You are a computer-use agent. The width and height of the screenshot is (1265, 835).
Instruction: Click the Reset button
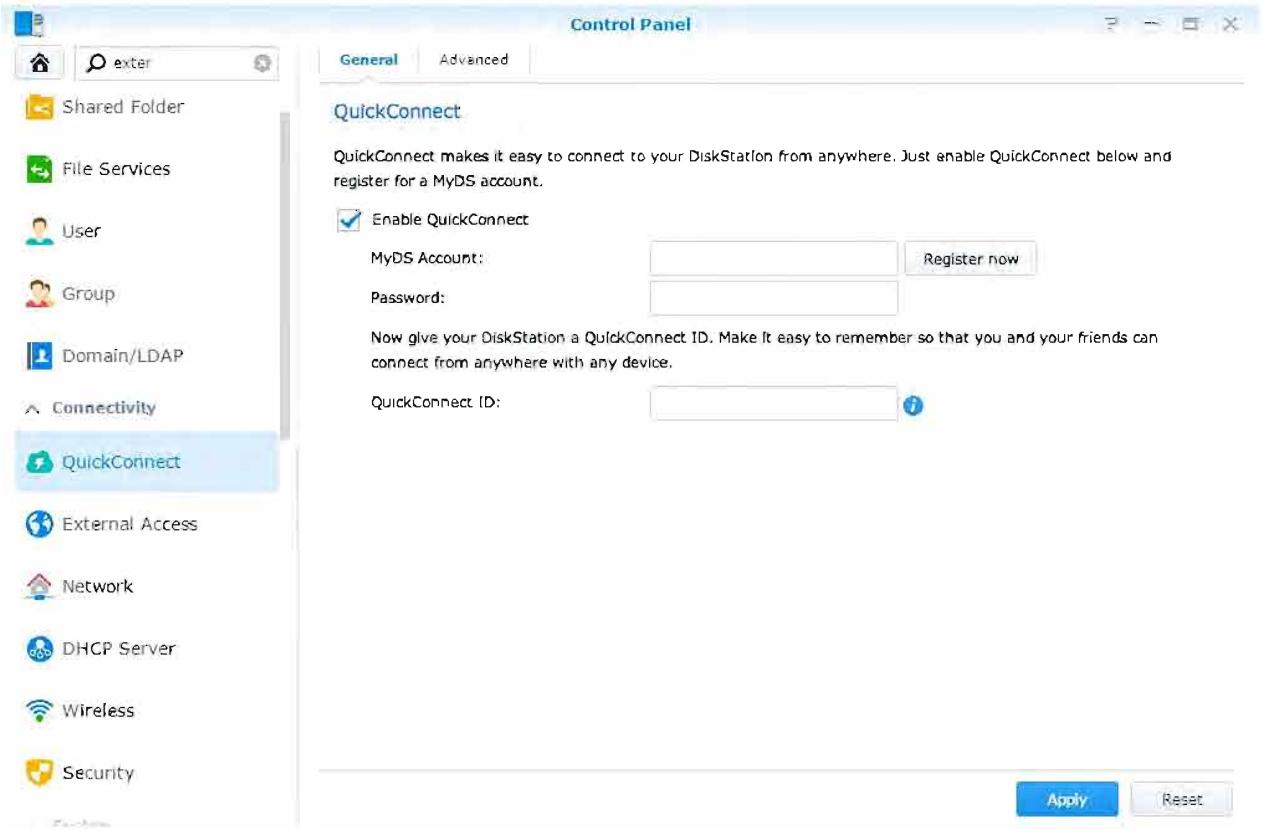coord(1182,800)
